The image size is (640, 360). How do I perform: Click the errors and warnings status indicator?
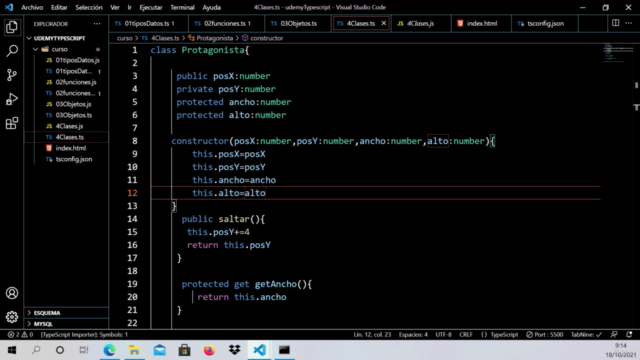pos(20,335)
